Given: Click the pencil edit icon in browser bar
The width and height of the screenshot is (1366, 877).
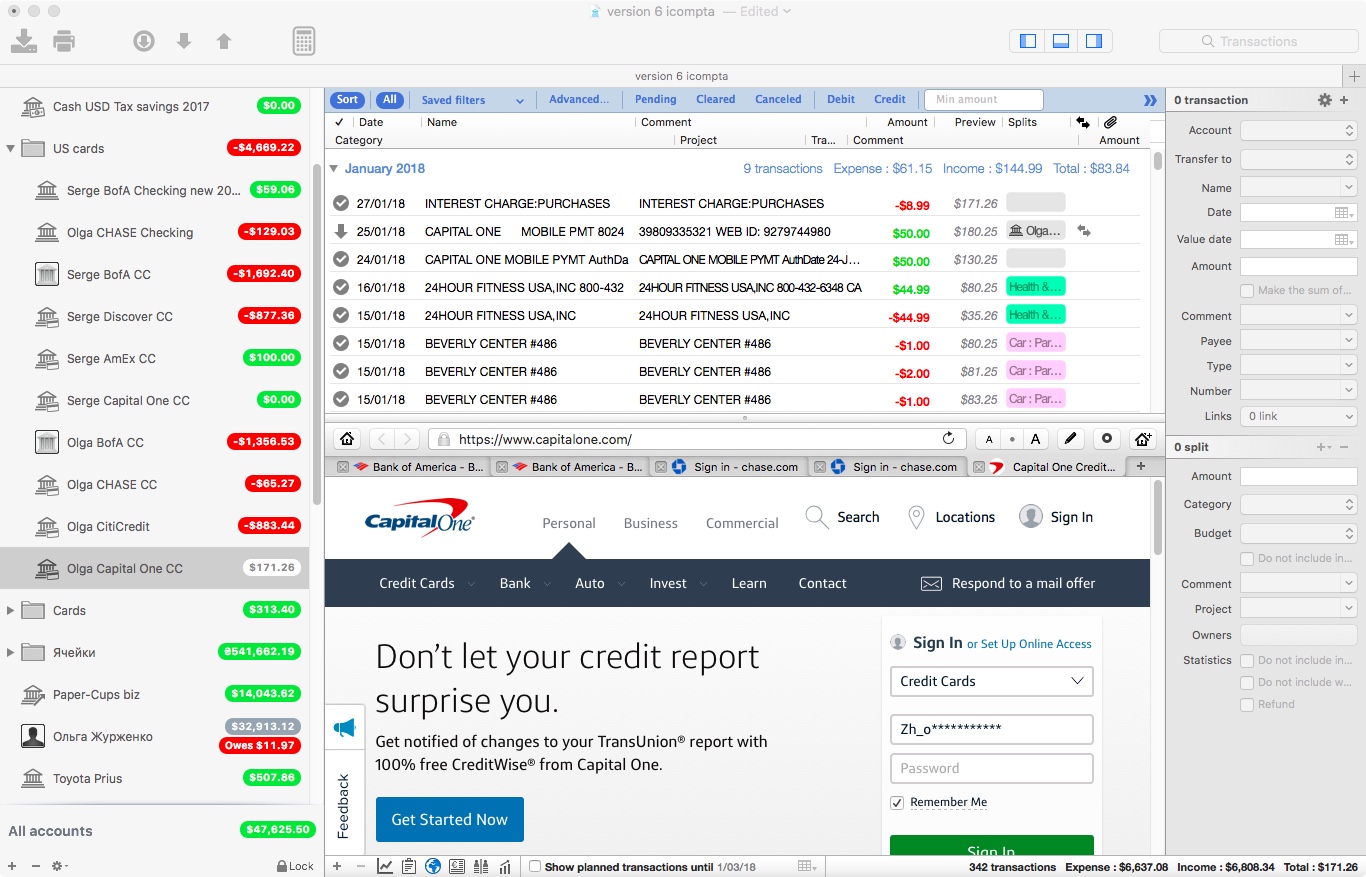Looking at the screenshot, I should (x=1071, y=439).
